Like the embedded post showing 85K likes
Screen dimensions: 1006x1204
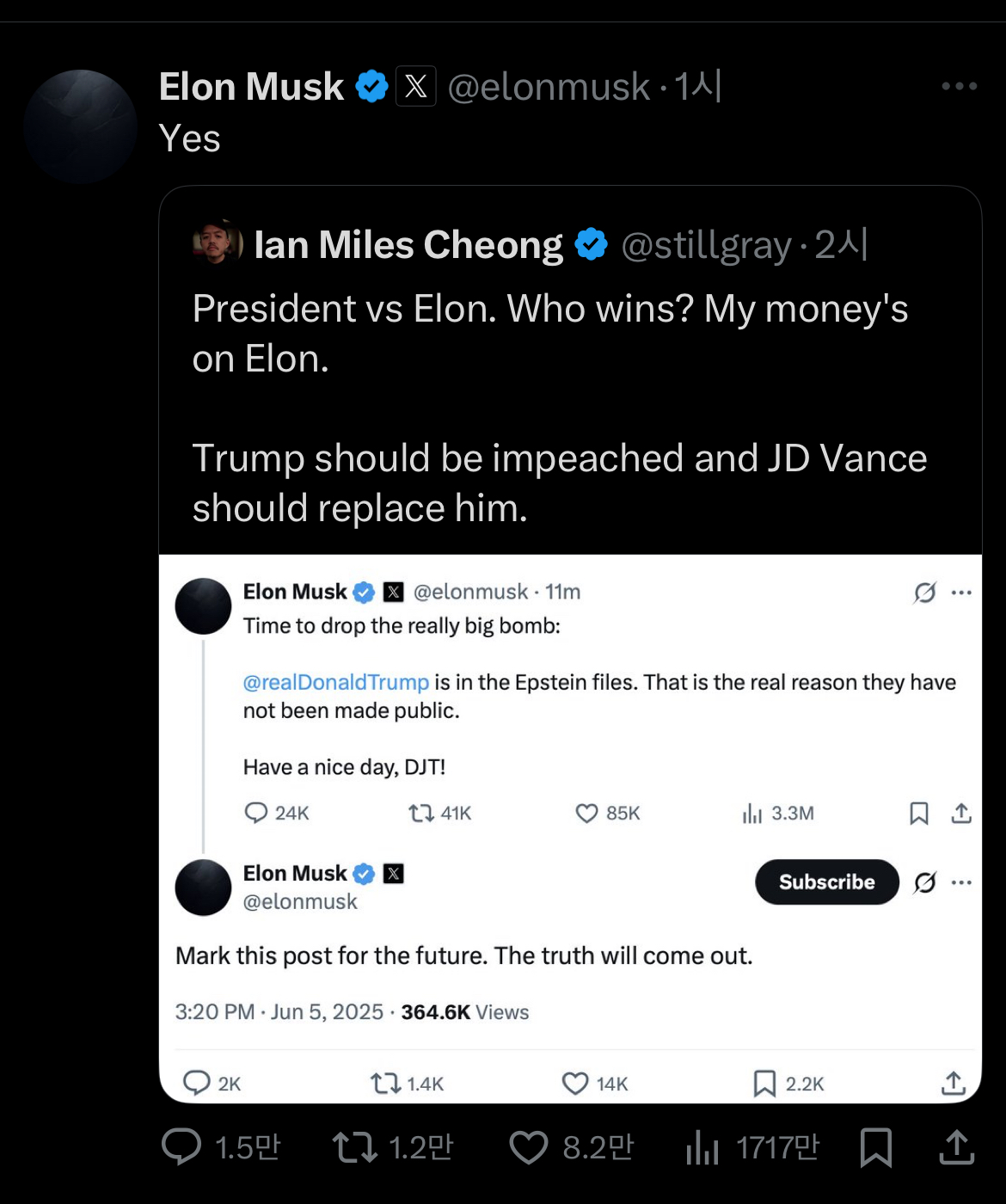(x=586, y=814)
